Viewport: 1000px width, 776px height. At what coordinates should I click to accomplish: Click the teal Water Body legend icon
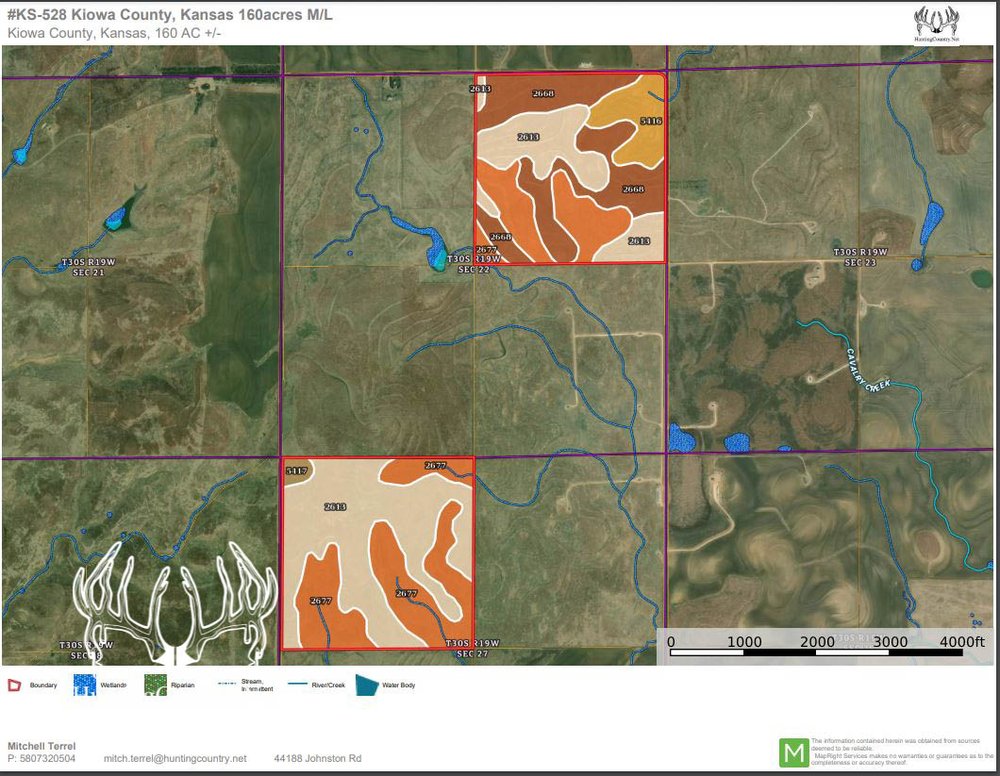[367, 685]
